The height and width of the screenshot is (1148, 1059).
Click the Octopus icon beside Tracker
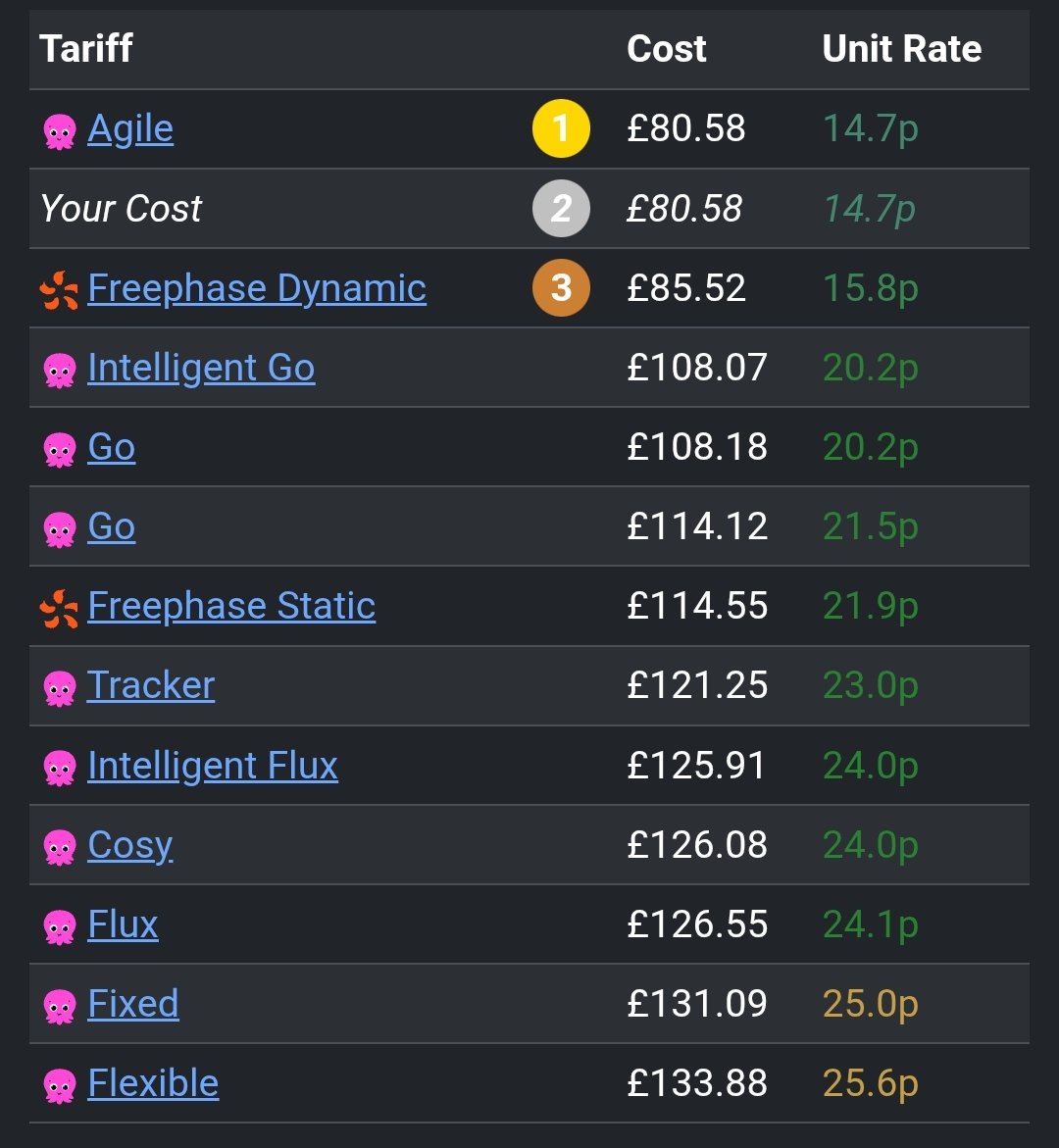pos(60,687)
